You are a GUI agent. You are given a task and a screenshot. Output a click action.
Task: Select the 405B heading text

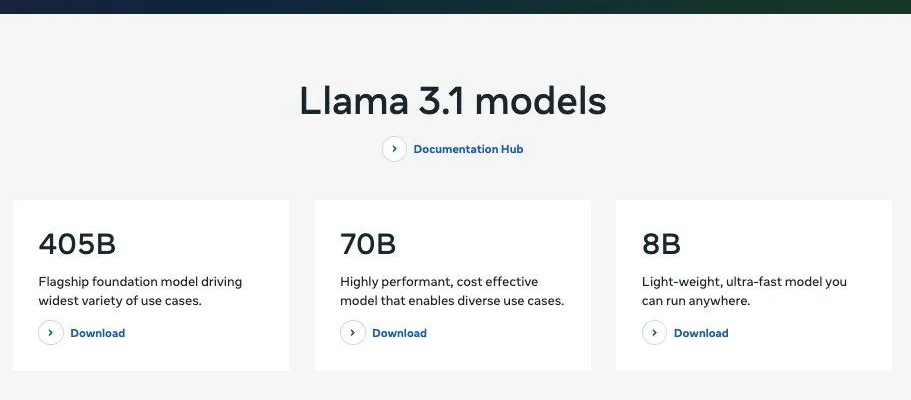pos(77,244)
